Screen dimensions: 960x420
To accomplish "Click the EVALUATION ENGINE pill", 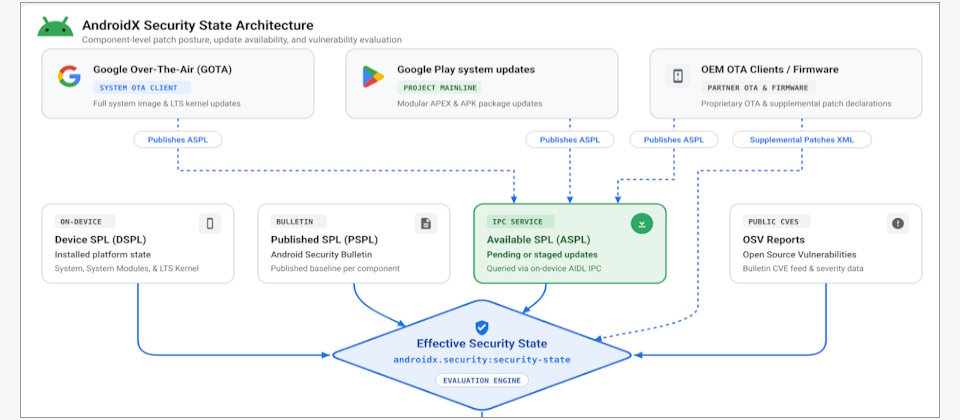I will [482, 380].
